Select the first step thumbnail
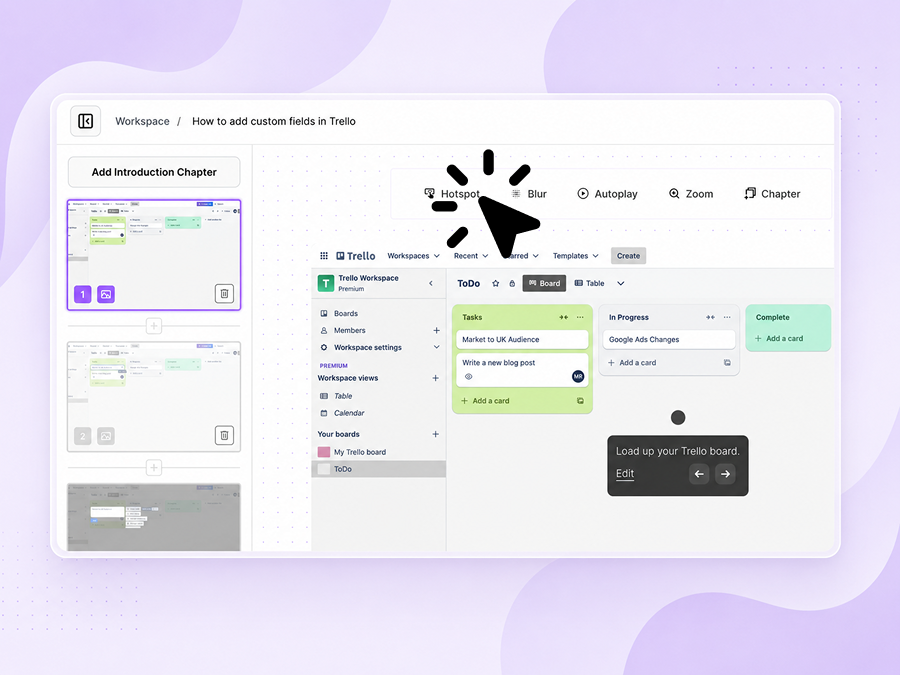The height and width of the screenshot is (675, 900). point(154,255)
